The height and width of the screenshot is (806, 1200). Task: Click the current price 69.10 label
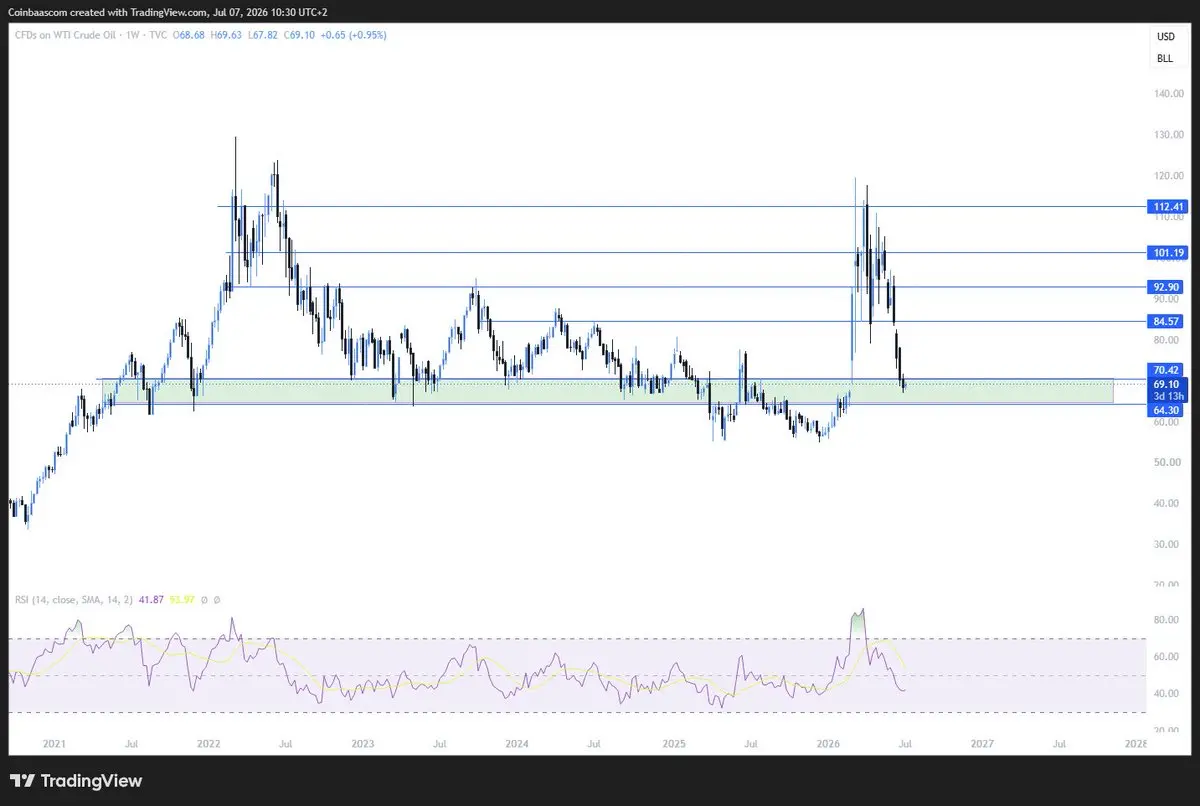coord(1168,383)
